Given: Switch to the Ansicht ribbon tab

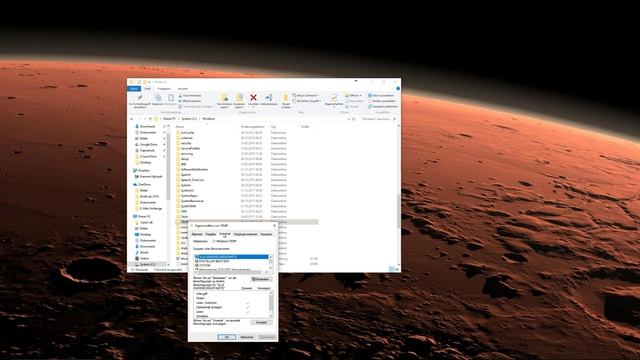Looking at the screenshot, I should click(x=182, y=89).
